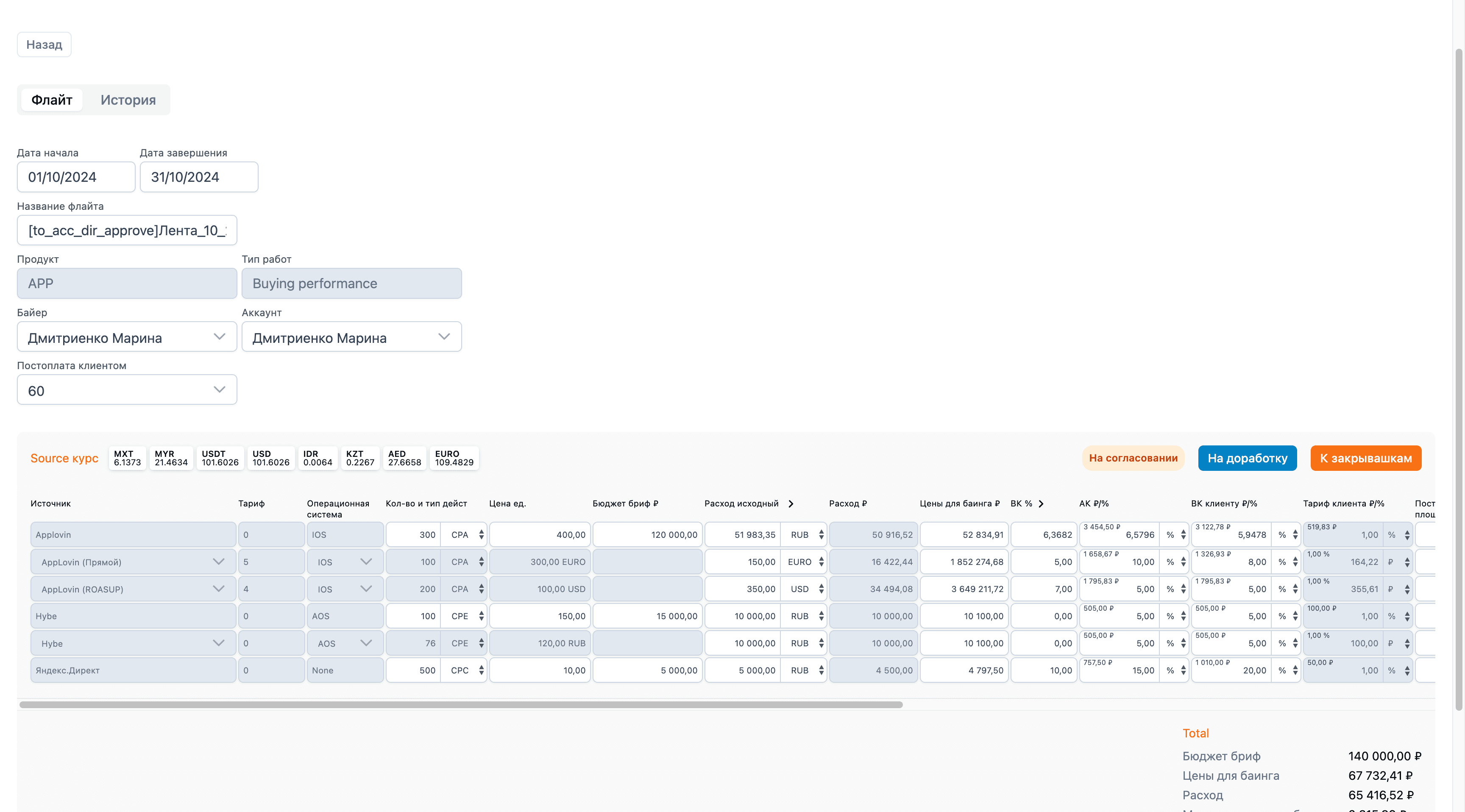The image size is (1465, 812).
Task: Click the USD 101.6026 exchange rate chip
Action: (271, 458)
